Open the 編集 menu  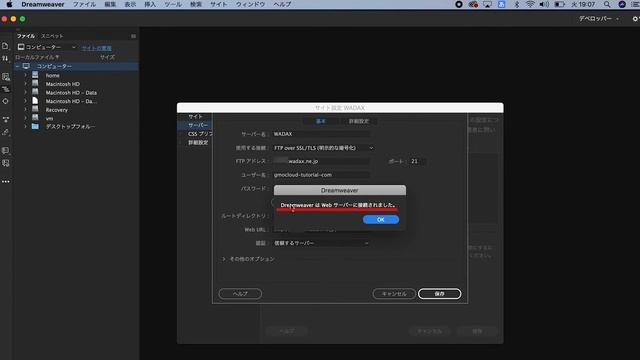(x=110, y=4)
